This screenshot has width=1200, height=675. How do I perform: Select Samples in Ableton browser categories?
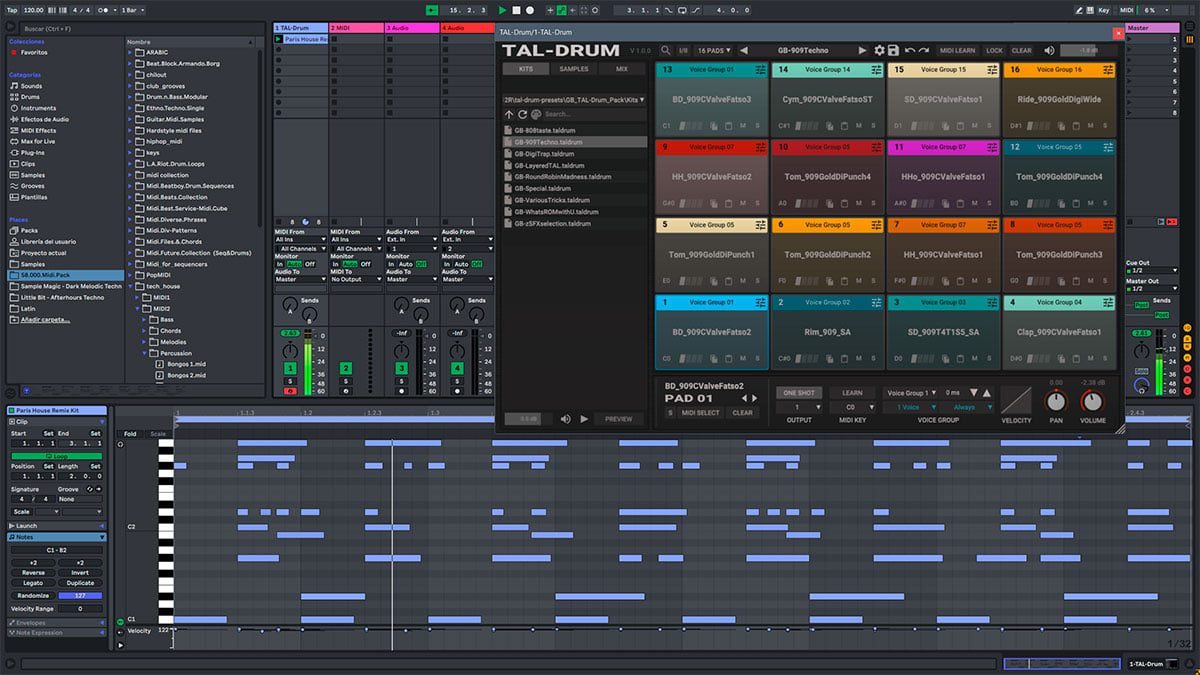tap(34, 174)
